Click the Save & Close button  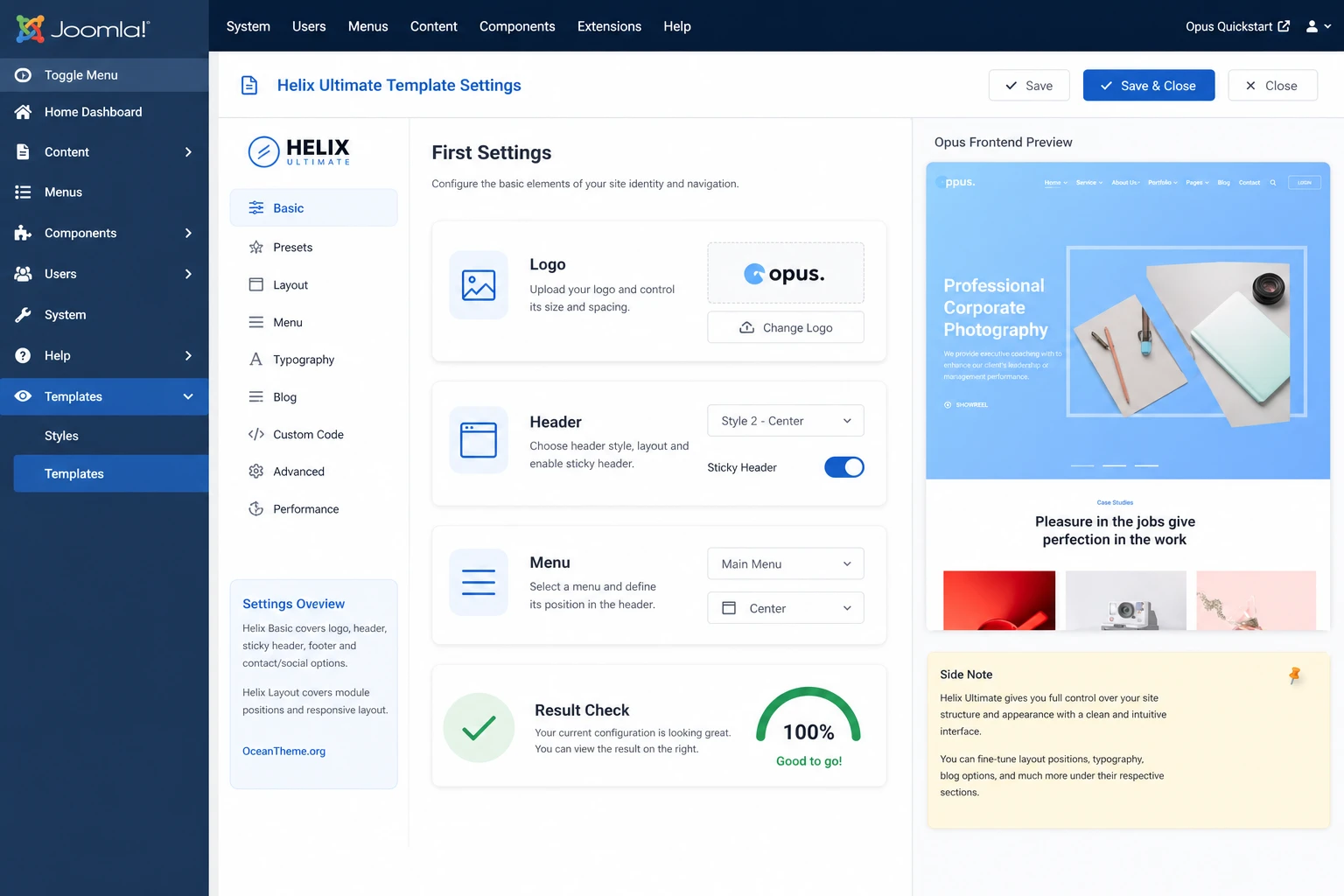(1149, 86)
